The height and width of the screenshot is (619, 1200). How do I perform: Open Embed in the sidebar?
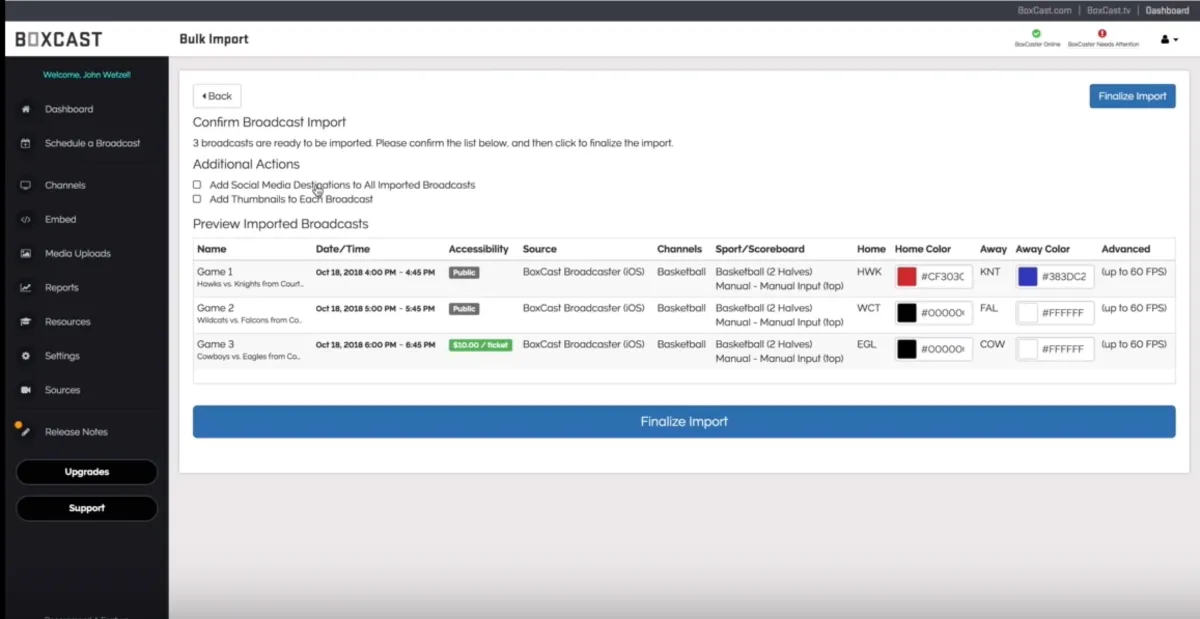[60, 219]
